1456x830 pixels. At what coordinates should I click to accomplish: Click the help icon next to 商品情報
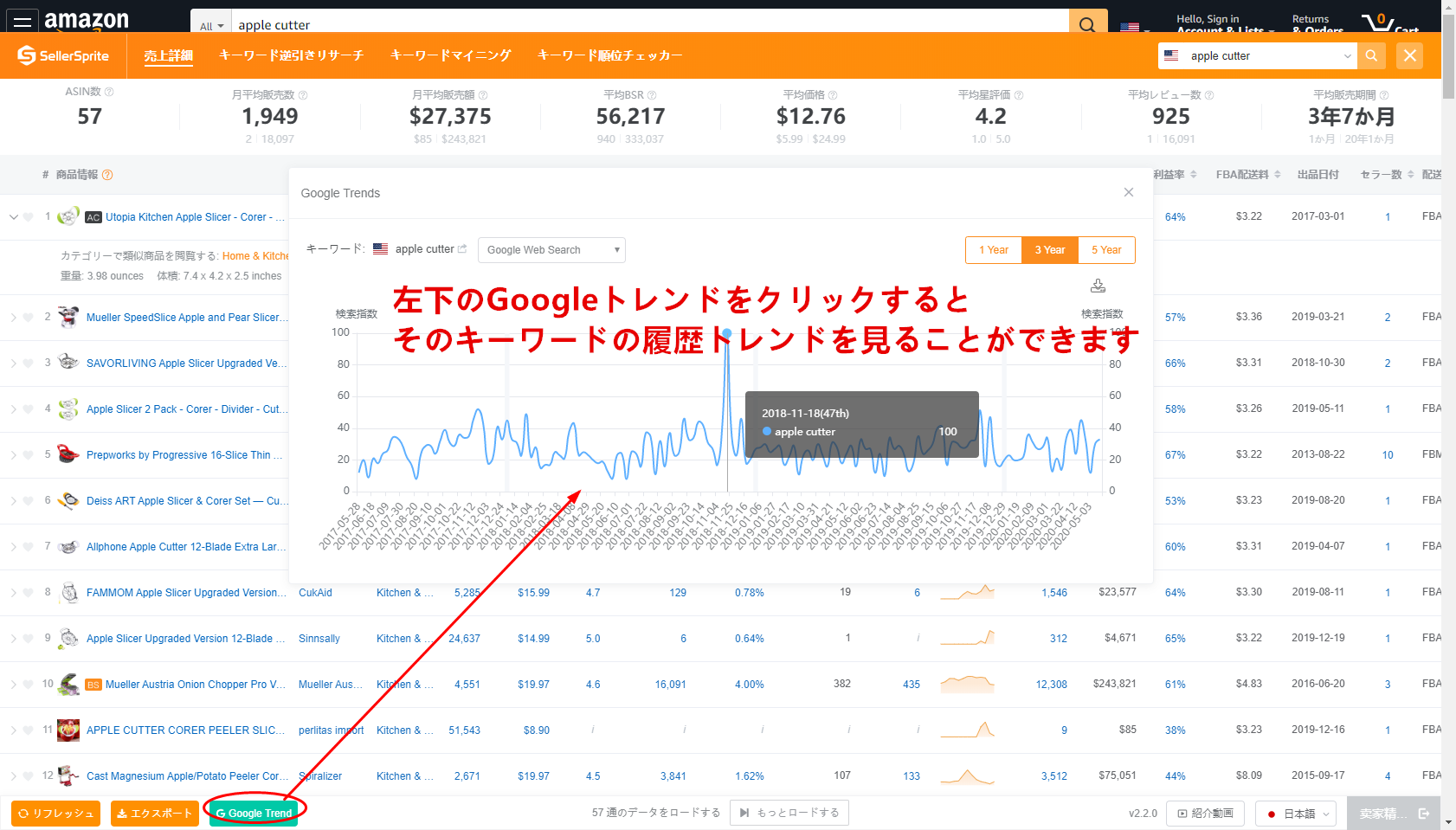[x=107, y=175]
